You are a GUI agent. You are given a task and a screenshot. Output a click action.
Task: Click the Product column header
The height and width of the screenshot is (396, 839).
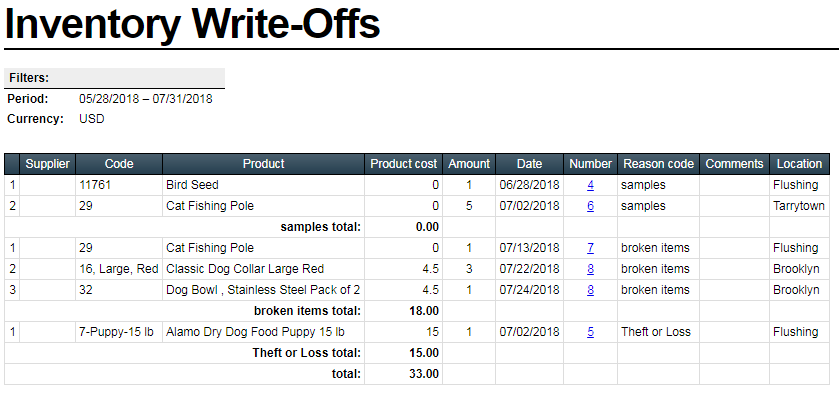click(x=263, y=164)
